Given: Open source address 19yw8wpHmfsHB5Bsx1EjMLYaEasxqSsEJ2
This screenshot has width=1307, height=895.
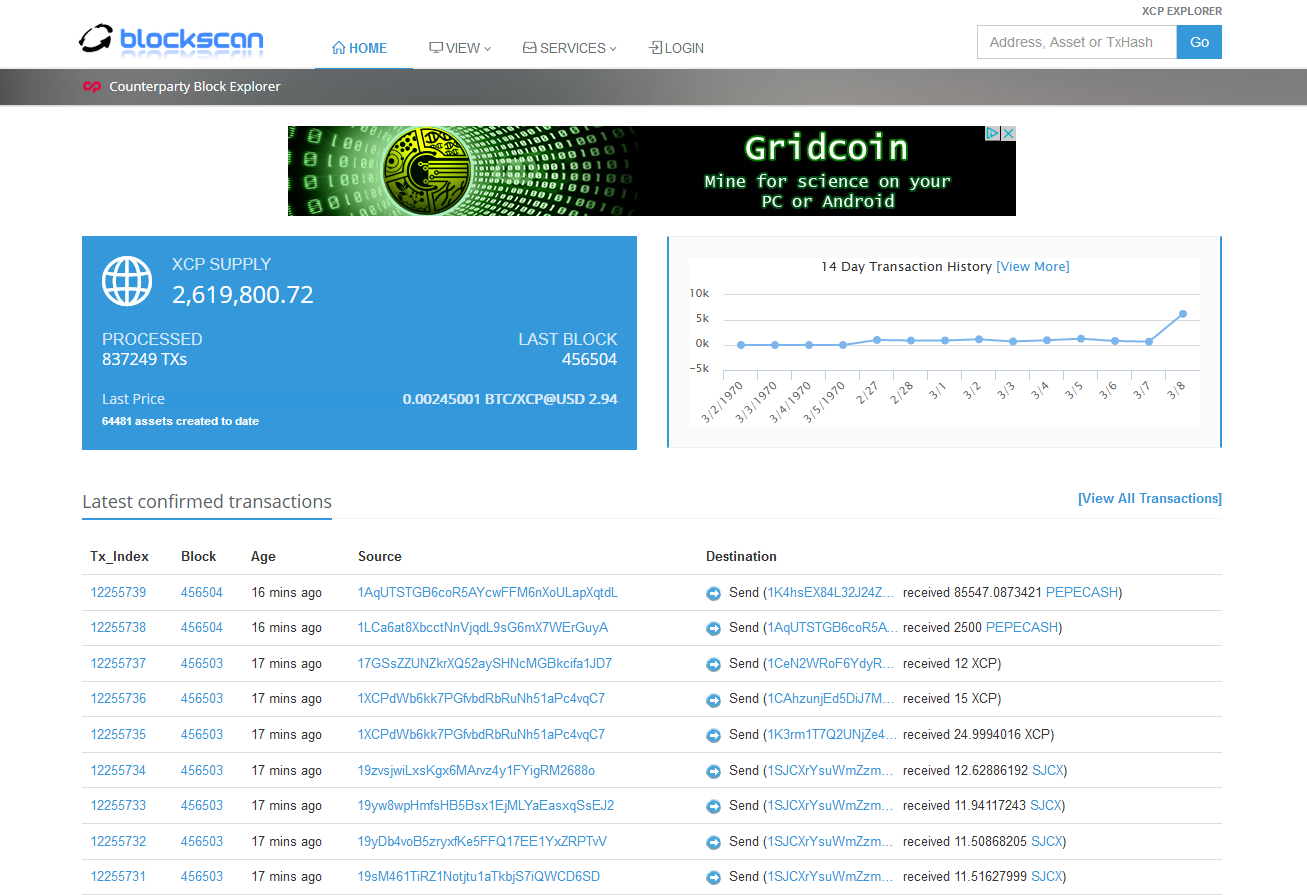Looking at the screenshot, I should click(x=486, y=805).
